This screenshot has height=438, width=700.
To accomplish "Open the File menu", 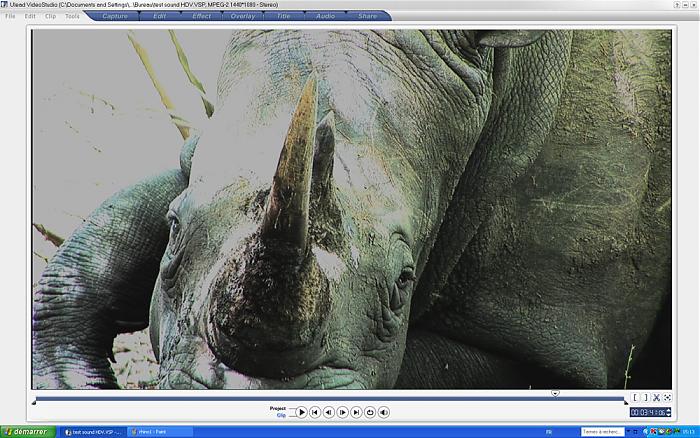I will [x=10, y=16].
